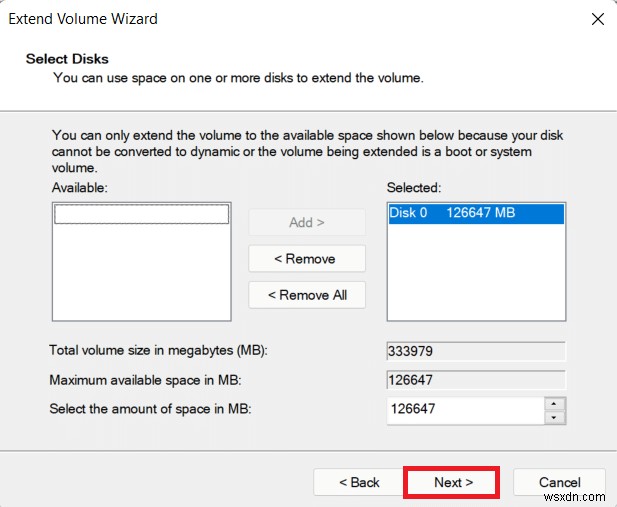Select Disk 0 126647 MB in Selected list
The height and width of the screenshot is (507, 617).
pyautogui.click(x=476, y=213)
